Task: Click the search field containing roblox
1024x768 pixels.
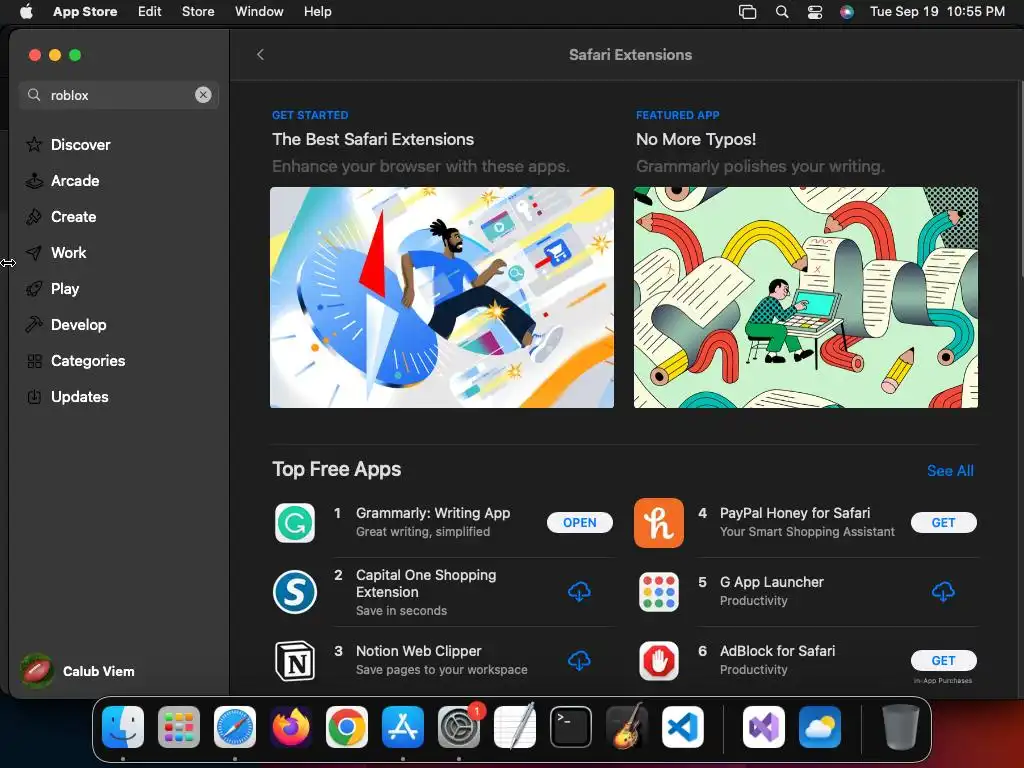Action: 119,95
